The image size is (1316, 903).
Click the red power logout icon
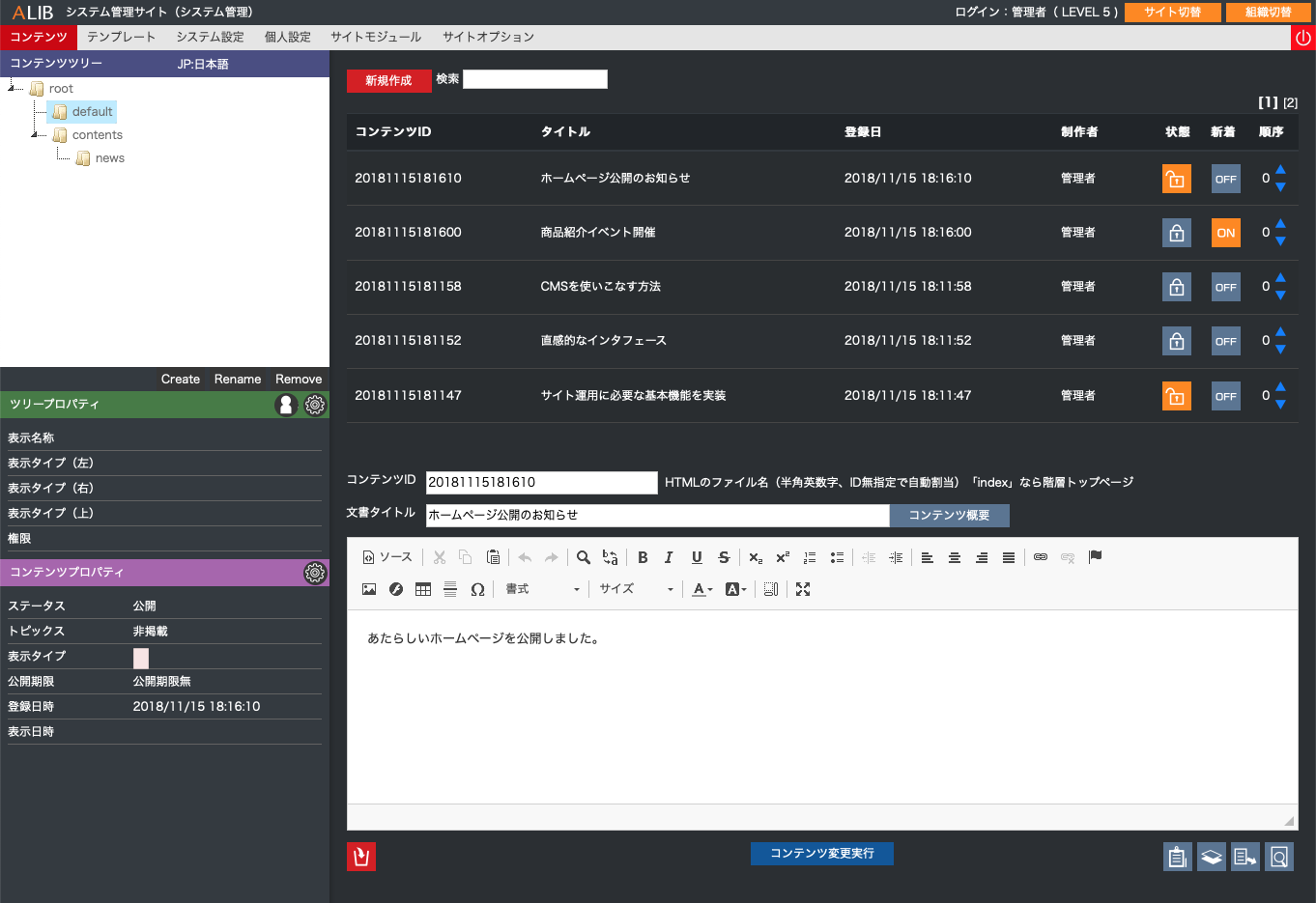tap(1303, 38)
